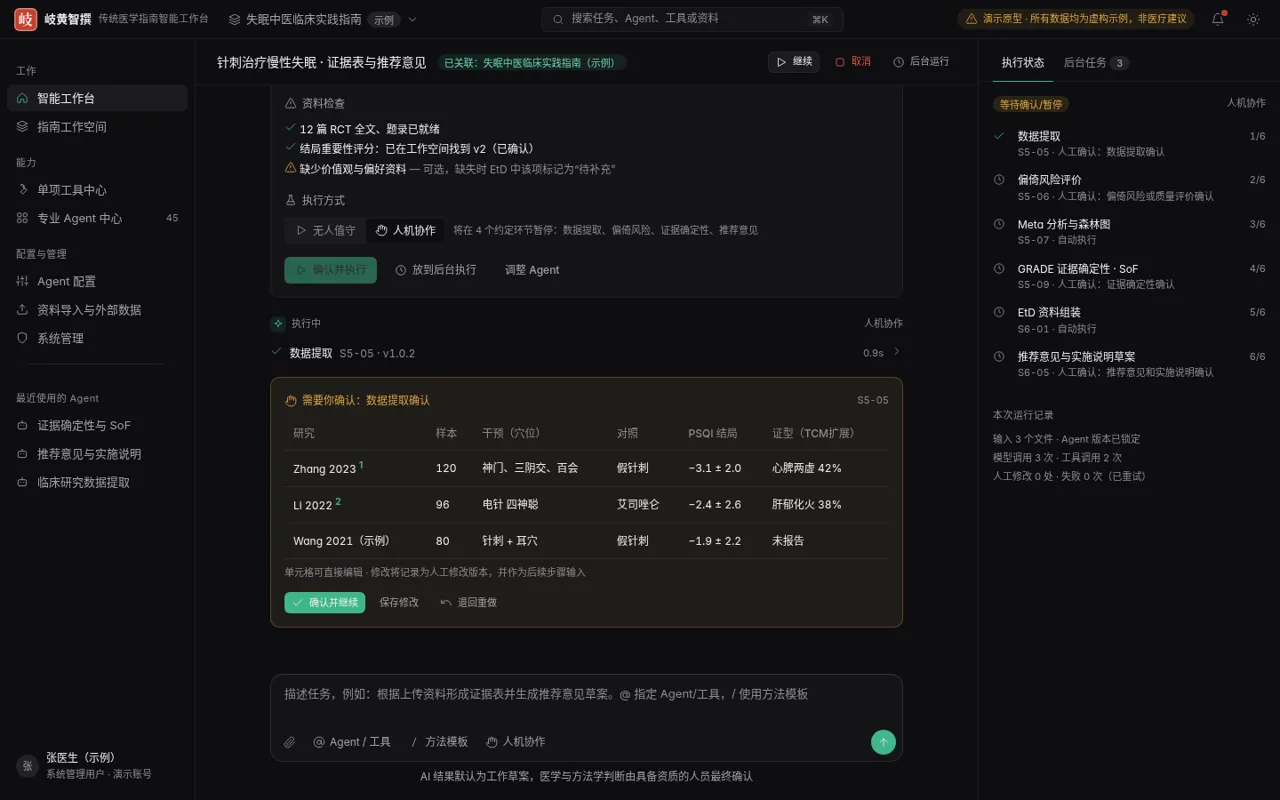Open the notification bell

pos(1218,19)
